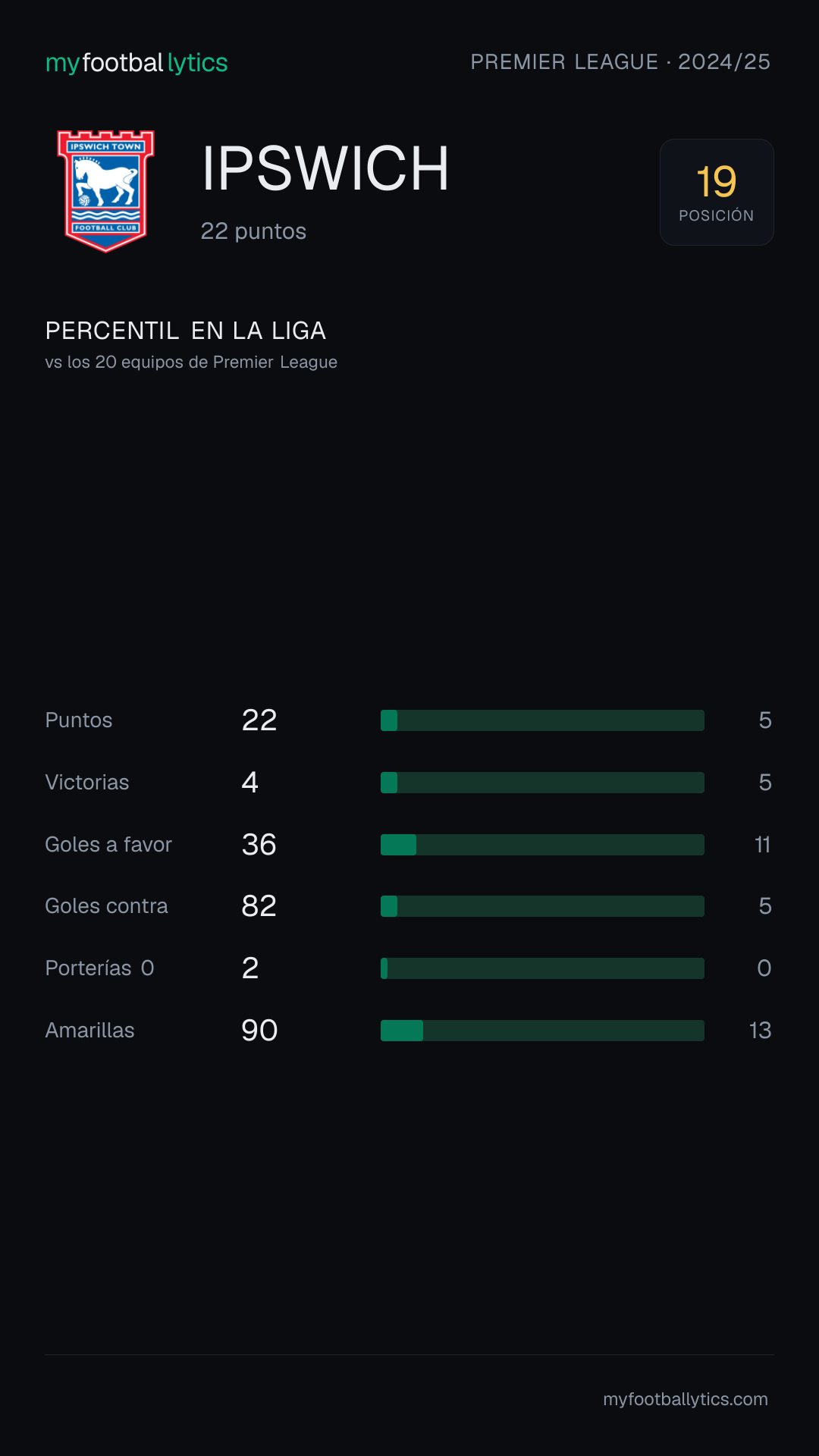Screen dimensions: 819x1456
Task: Click the Goles contra value 82
Action: coord(259,906)
